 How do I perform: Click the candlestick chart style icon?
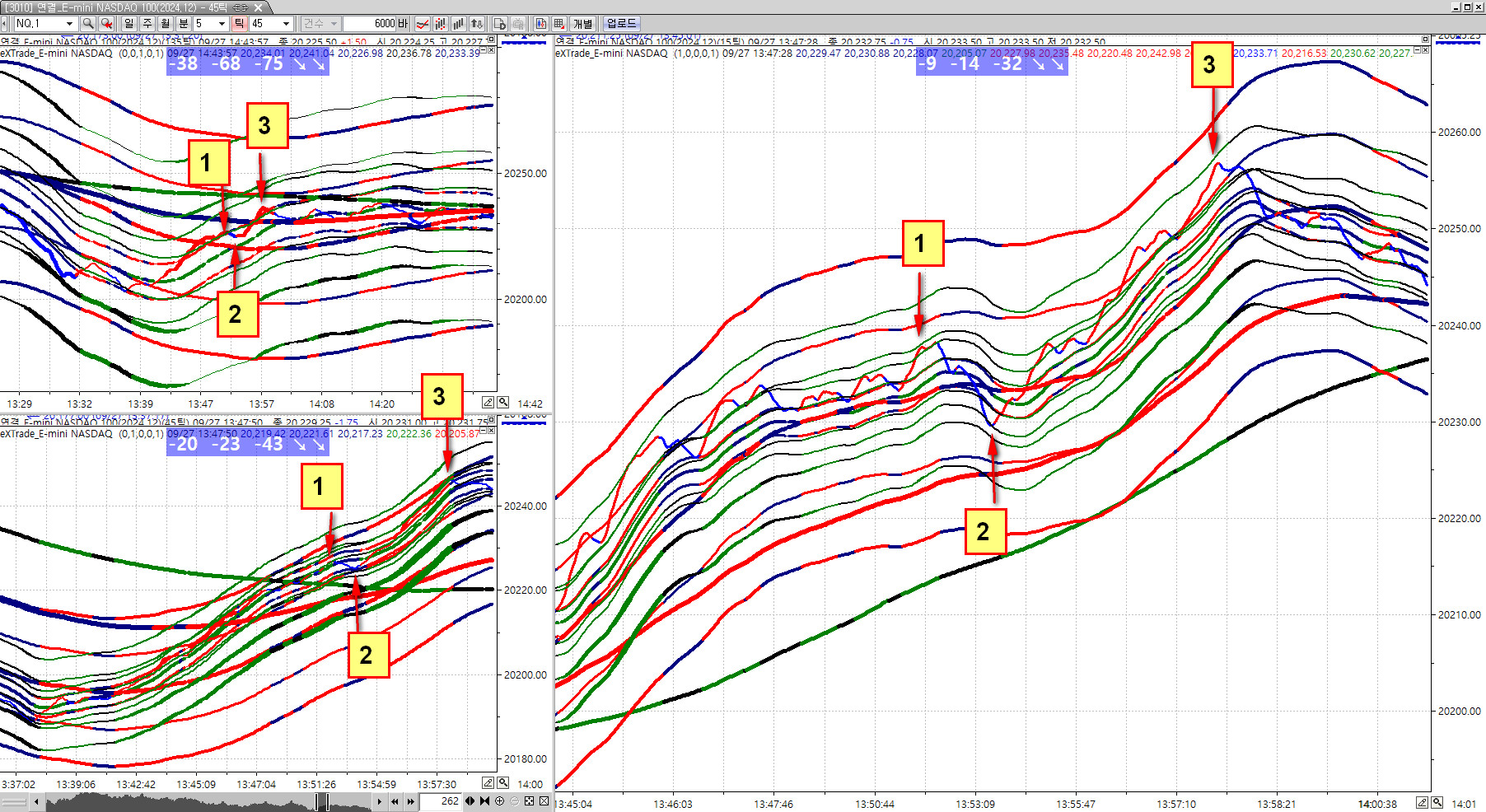click(441, 24)
